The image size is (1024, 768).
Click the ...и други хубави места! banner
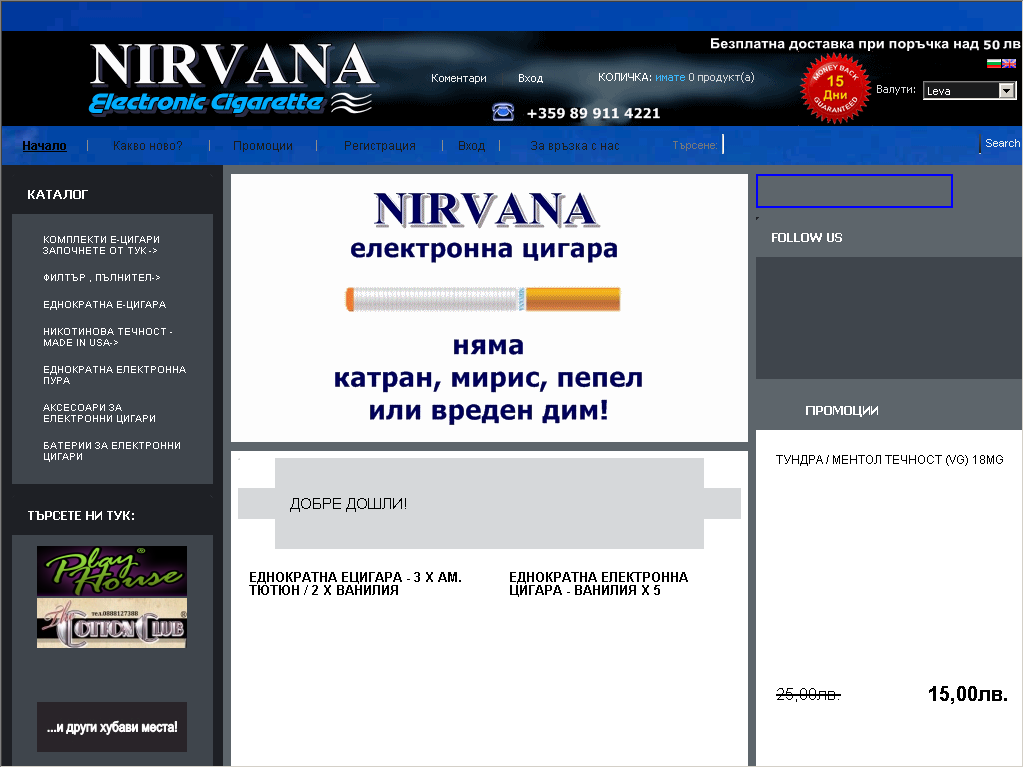pyautogui.click(x=112, y=727)
